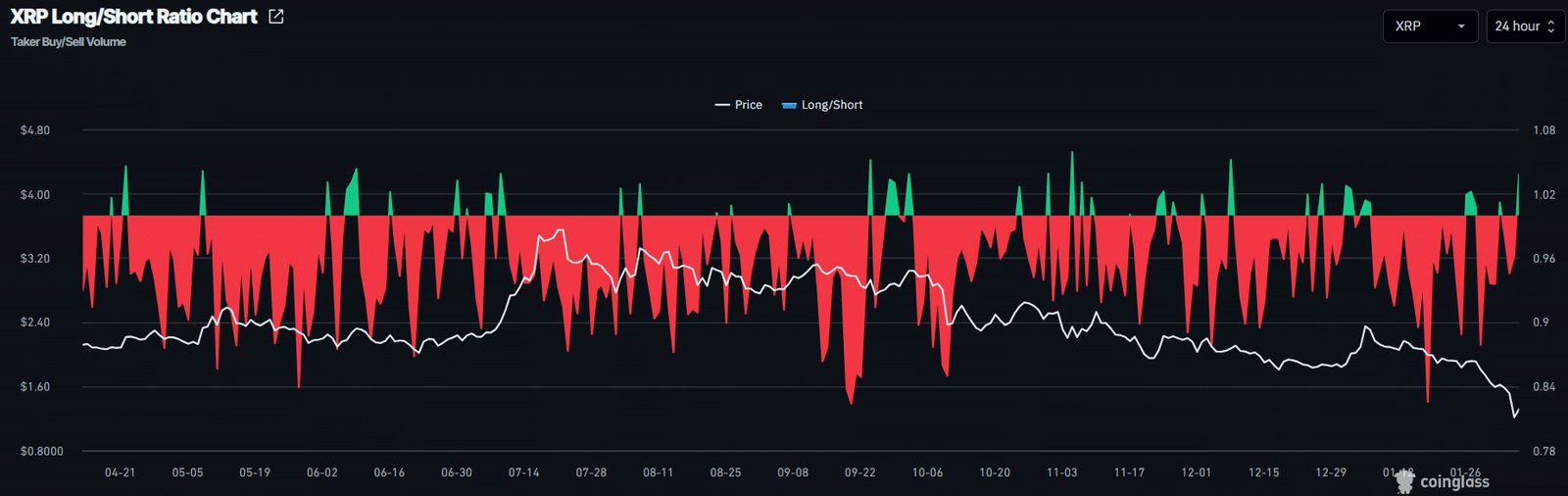Select the 07-14 date label on x-axis
The image size is (1568, 496).
tap(523, 472)
